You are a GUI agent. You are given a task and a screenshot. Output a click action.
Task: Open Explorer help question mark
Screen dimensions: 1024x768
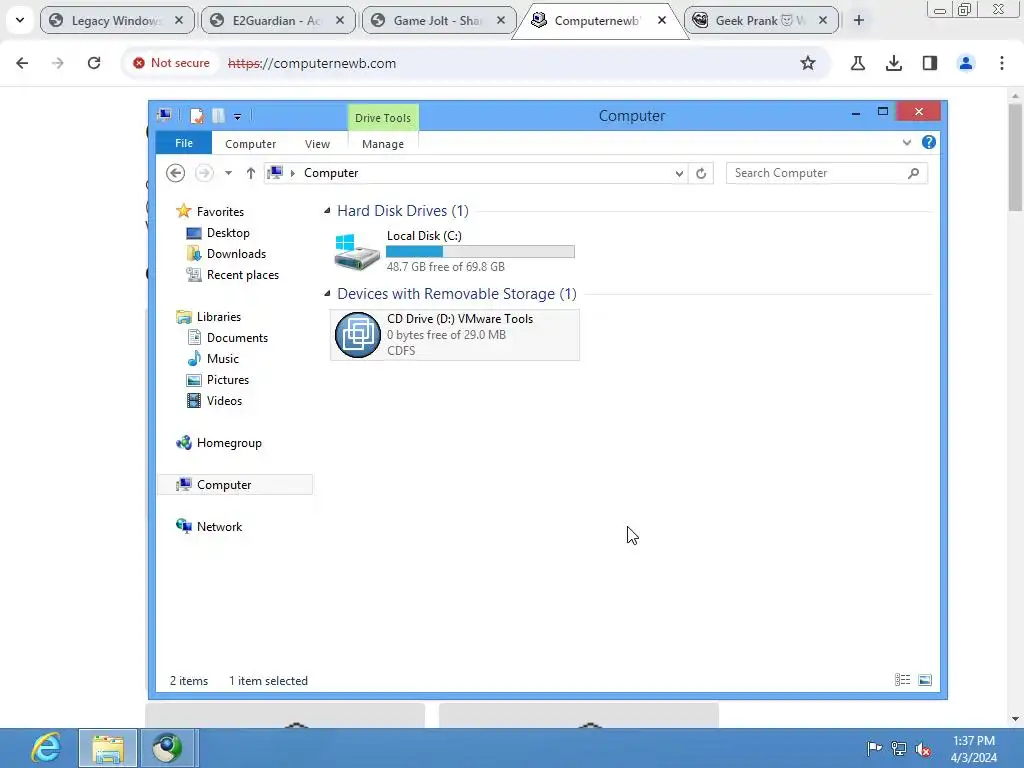click(929, 142)
